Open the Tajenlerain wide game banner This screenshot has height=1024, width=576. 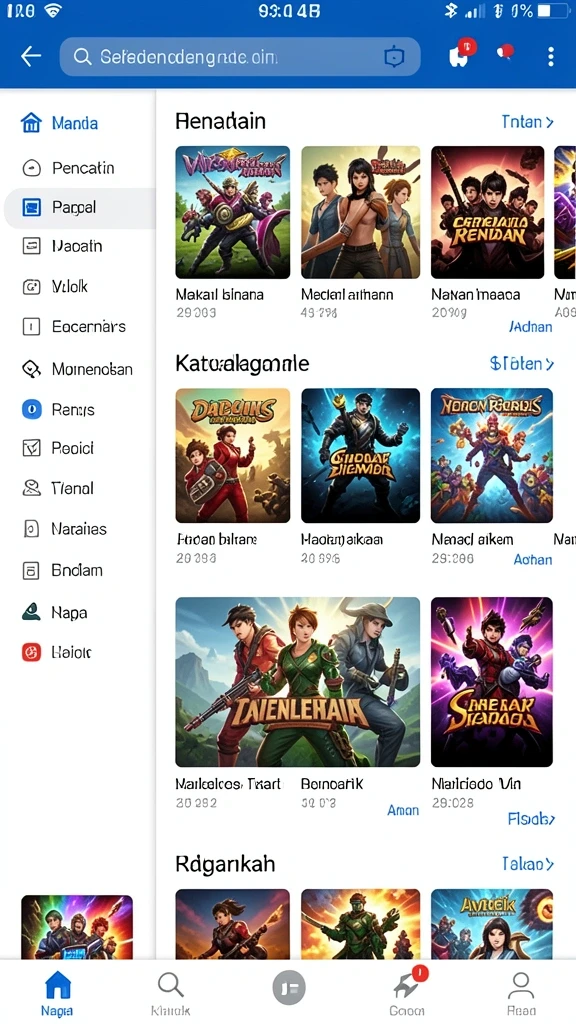tap(297, 682)
